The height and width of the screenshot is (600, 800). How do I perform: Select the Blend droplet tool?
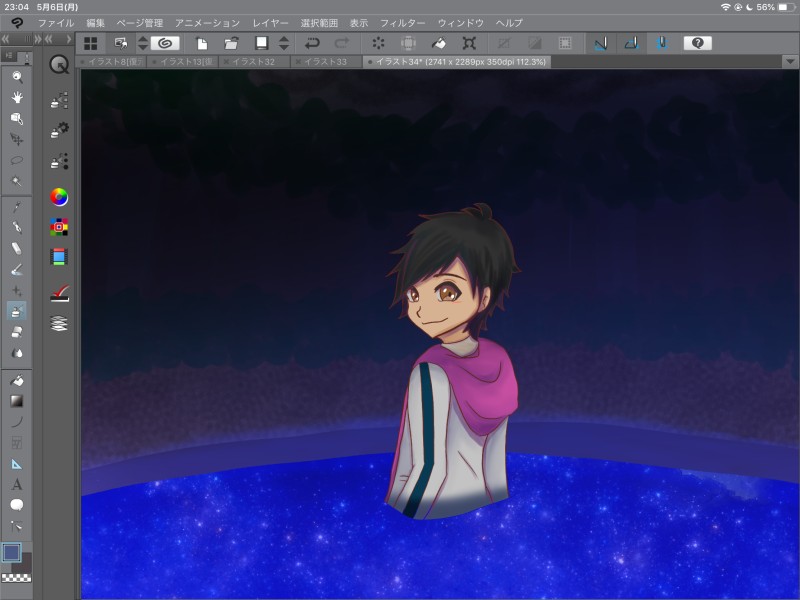(x=17, y=353)
